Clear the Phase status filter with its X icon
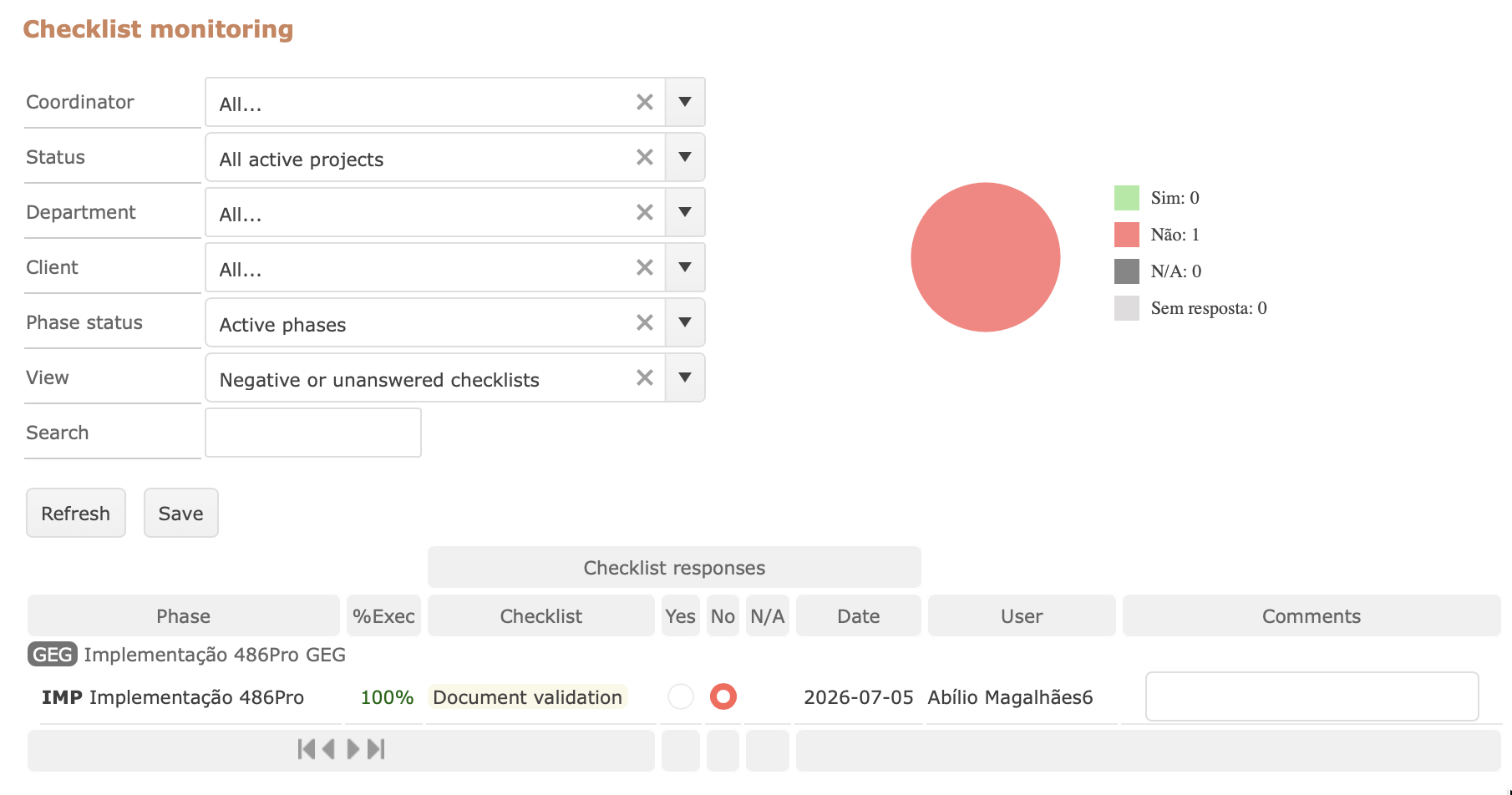1512x795 pixels. pos(645,322)
